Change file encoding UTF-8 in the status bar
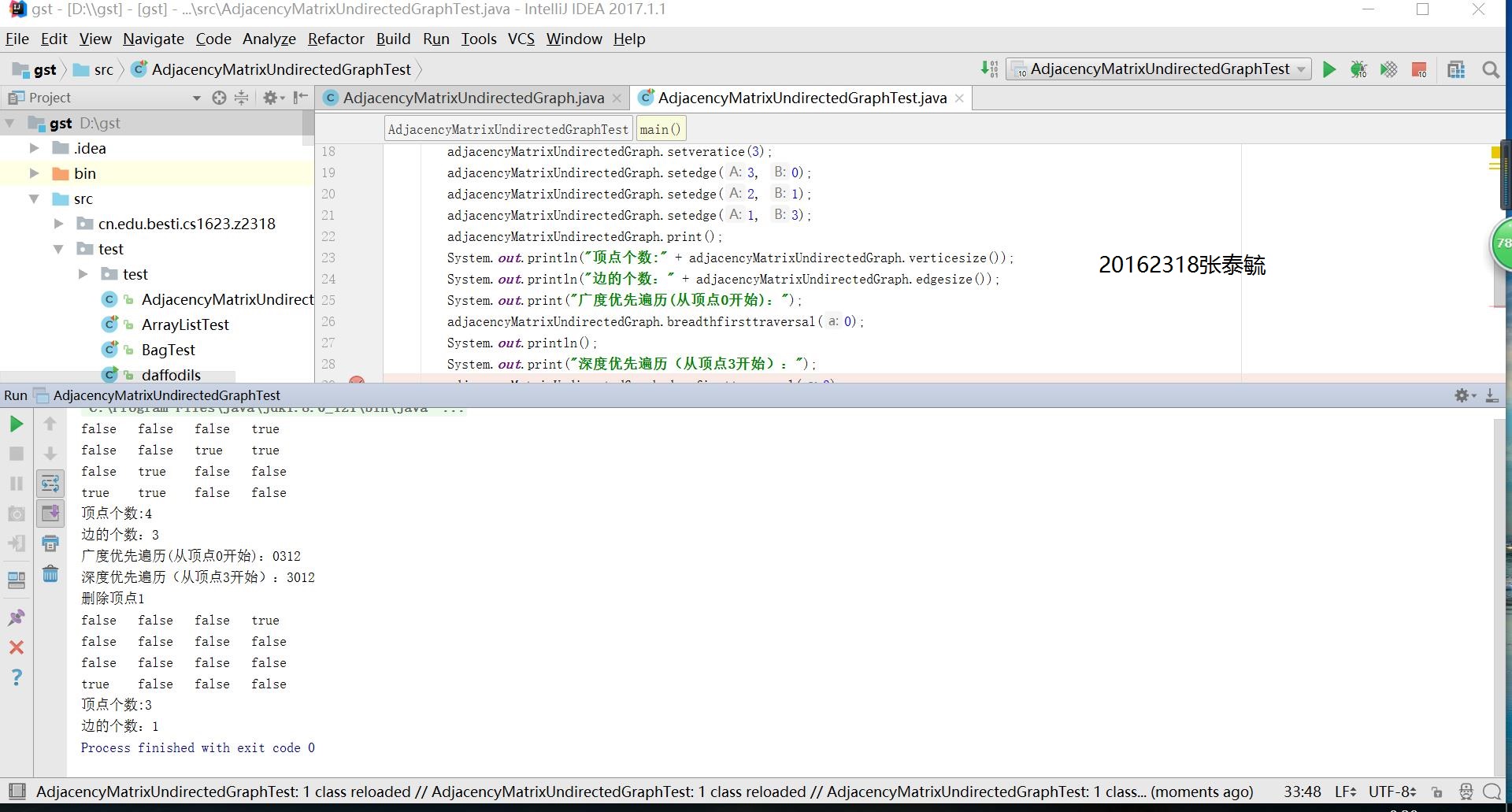This screenshot has width=1512, height=812. (x=1392, y=792)
